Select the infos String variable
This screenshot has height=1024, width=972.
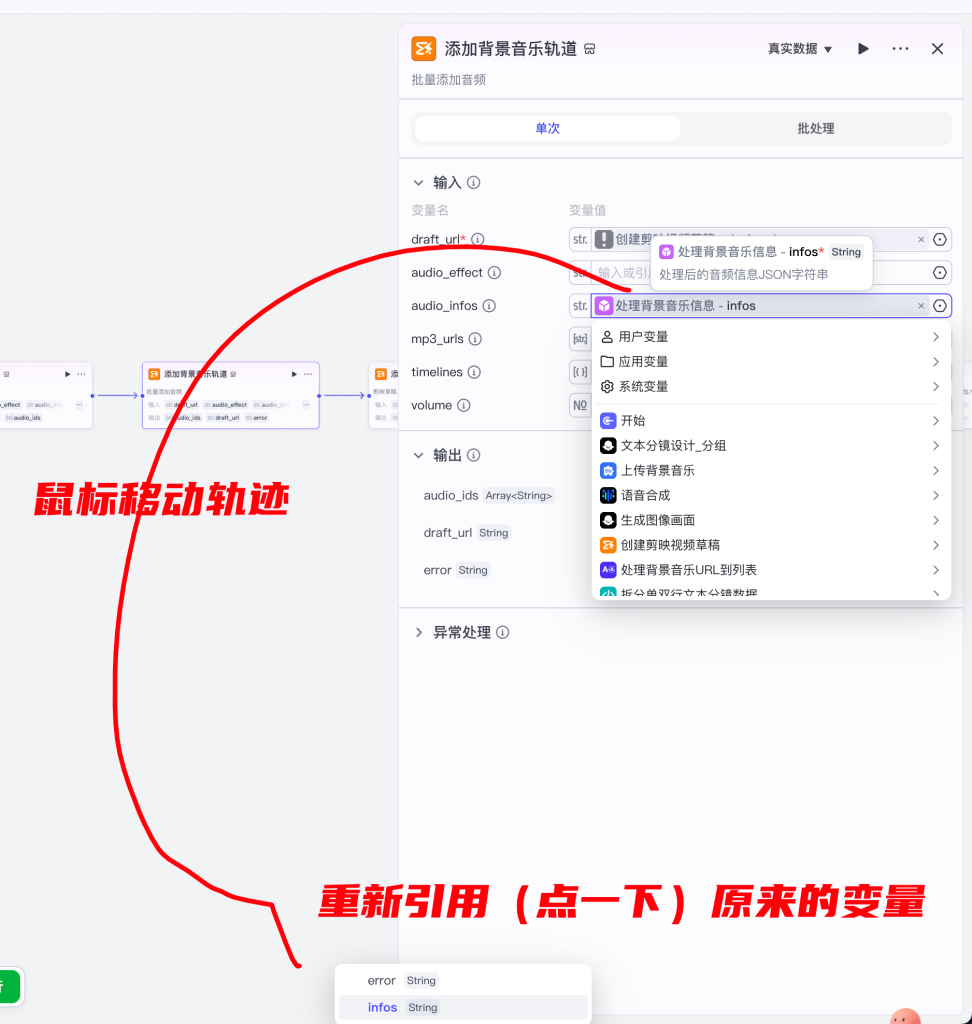coord(463,1008)
